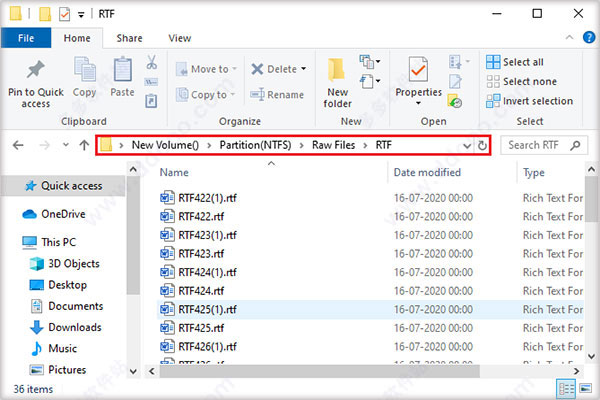Click the Select none icon
This screenshot has width=600, height=400.
(x=493, y=82)
